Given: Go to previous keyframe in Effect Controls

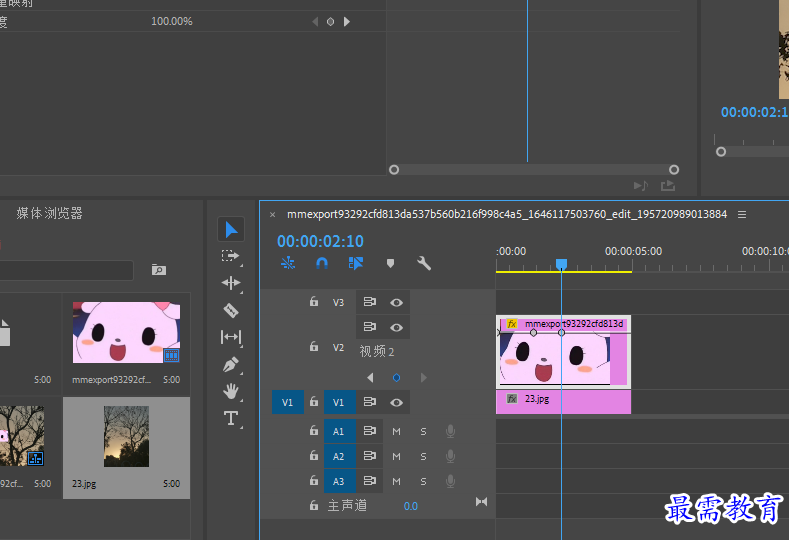Looking at the screenshot, I should coord(315,22).
